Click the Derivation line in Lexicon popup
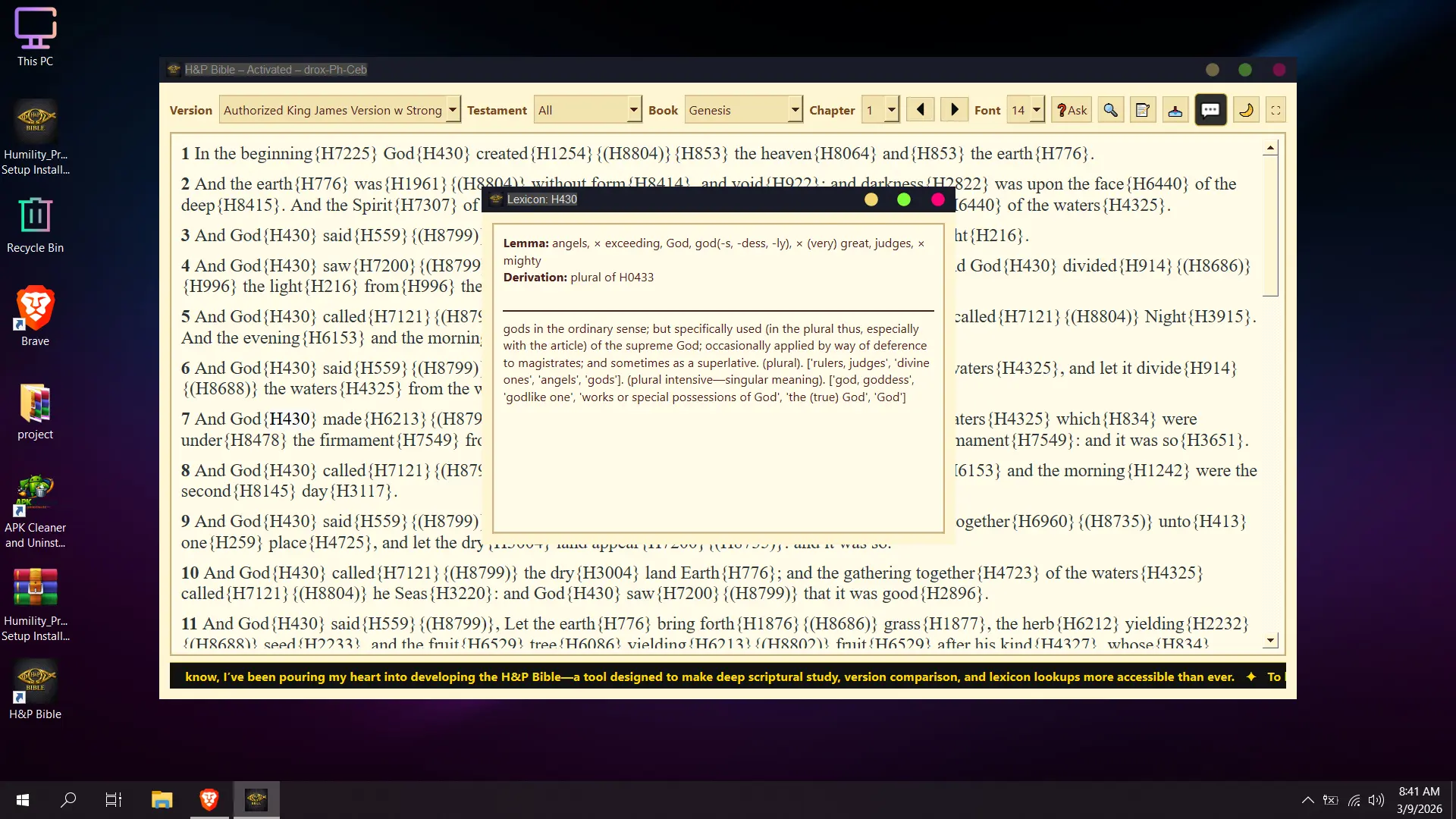This screenshot has width=1456, height=819. [579, 278]
